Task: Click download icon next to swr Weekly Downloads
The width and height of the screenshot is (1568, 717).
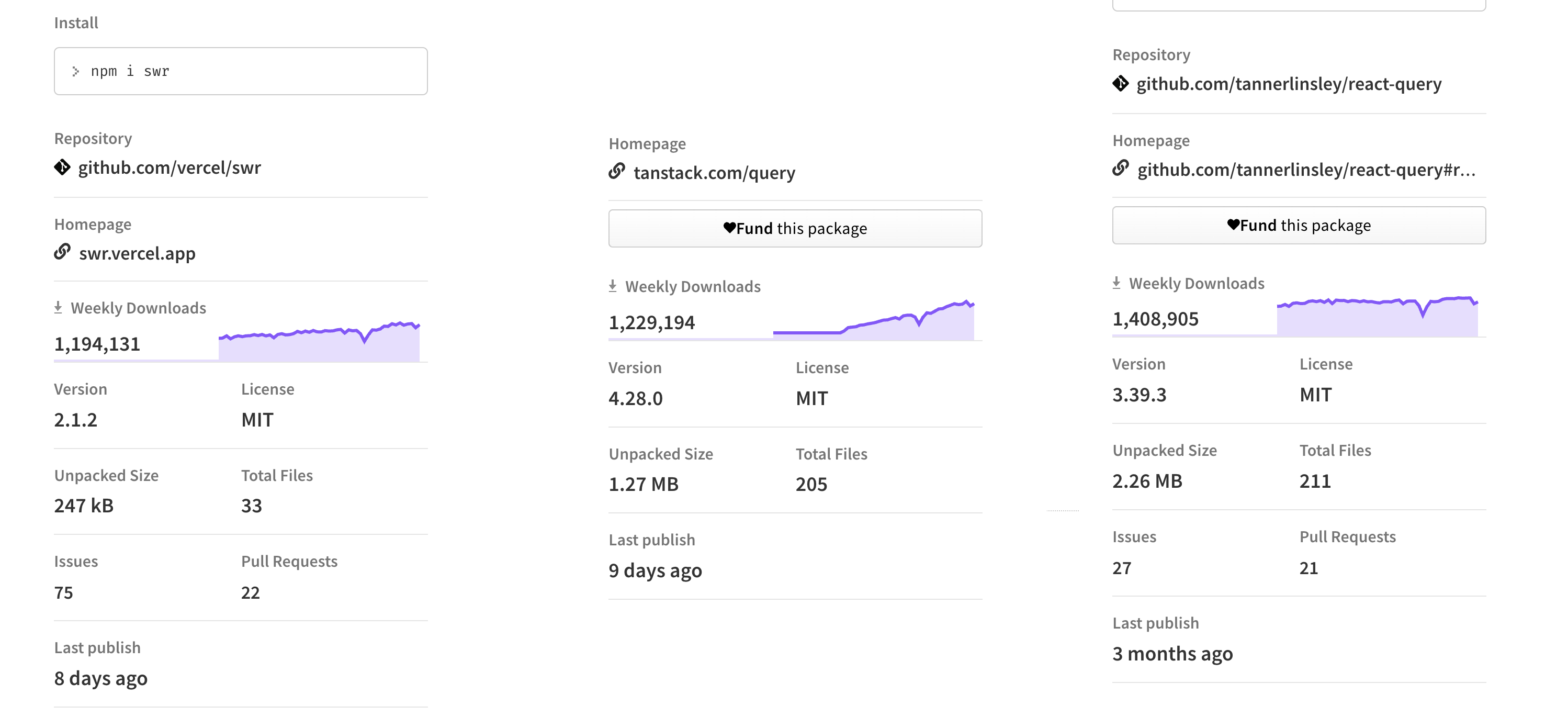Action: coord(58,307)
